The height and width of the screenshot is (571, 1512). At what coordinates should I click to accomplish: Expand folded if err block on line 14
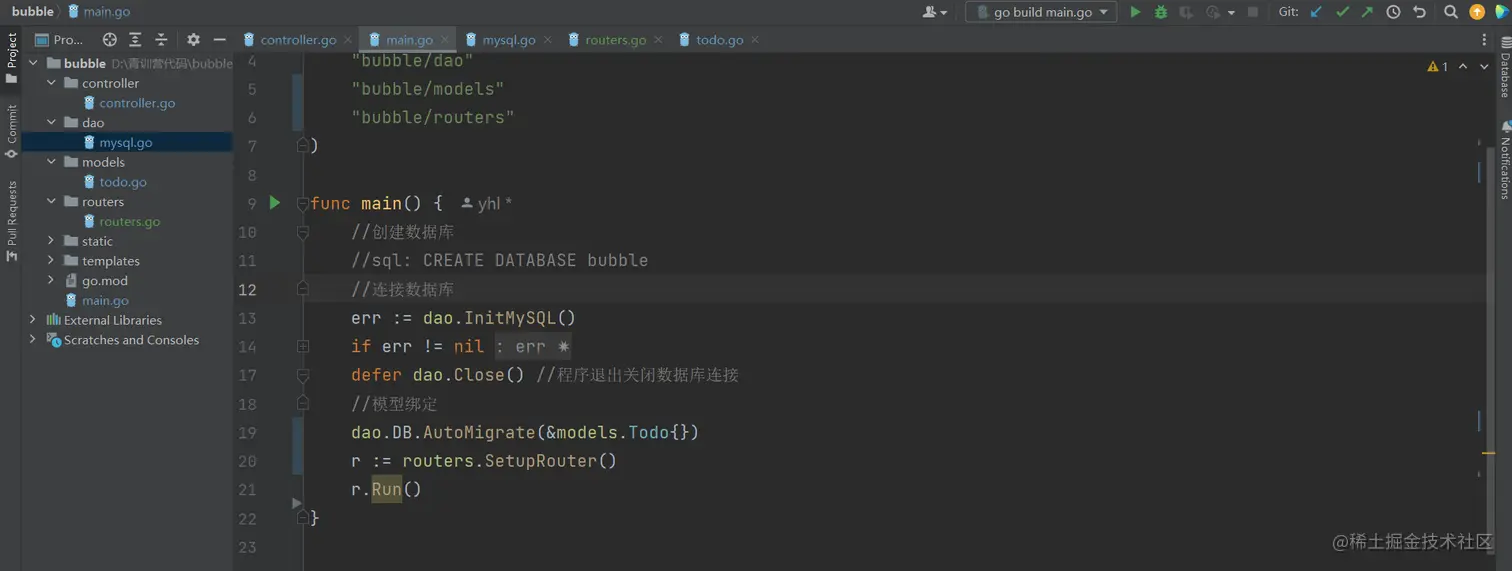point(302,346)
